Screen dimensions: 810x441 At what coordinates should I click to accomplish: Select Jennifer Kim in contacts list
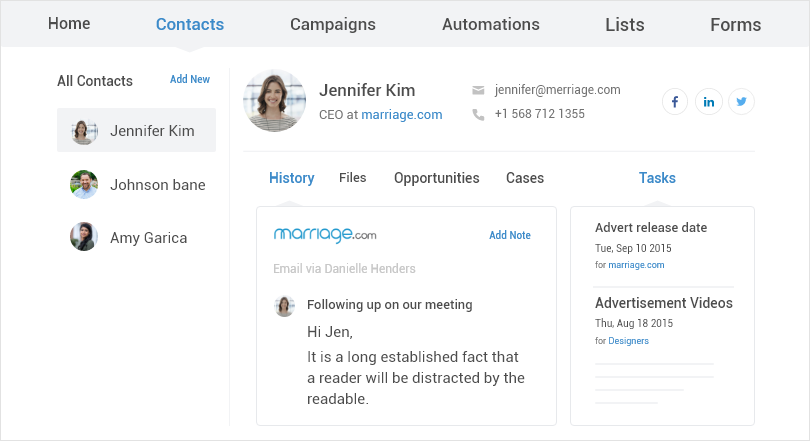[x=136, y=130]
